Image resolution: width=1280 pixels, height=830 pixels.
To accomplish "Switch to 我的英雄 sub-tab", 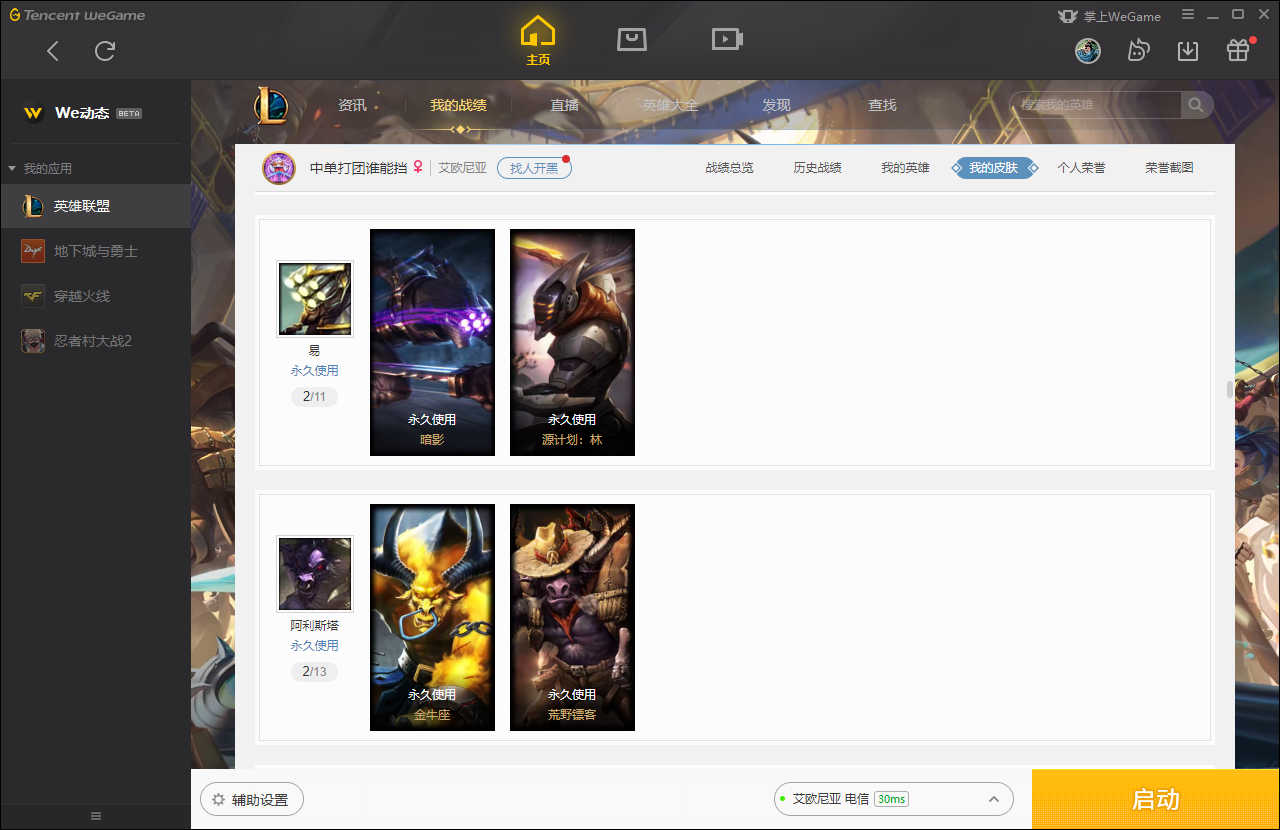I will [906, 168].
